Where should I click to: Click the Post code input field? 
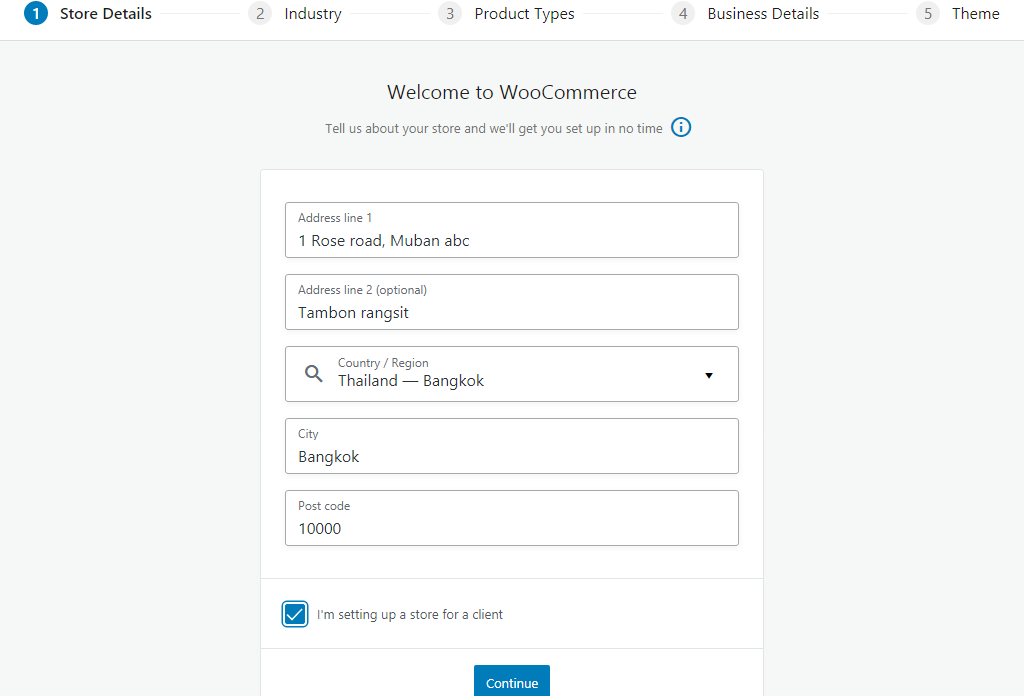click(x=511, y=528)
